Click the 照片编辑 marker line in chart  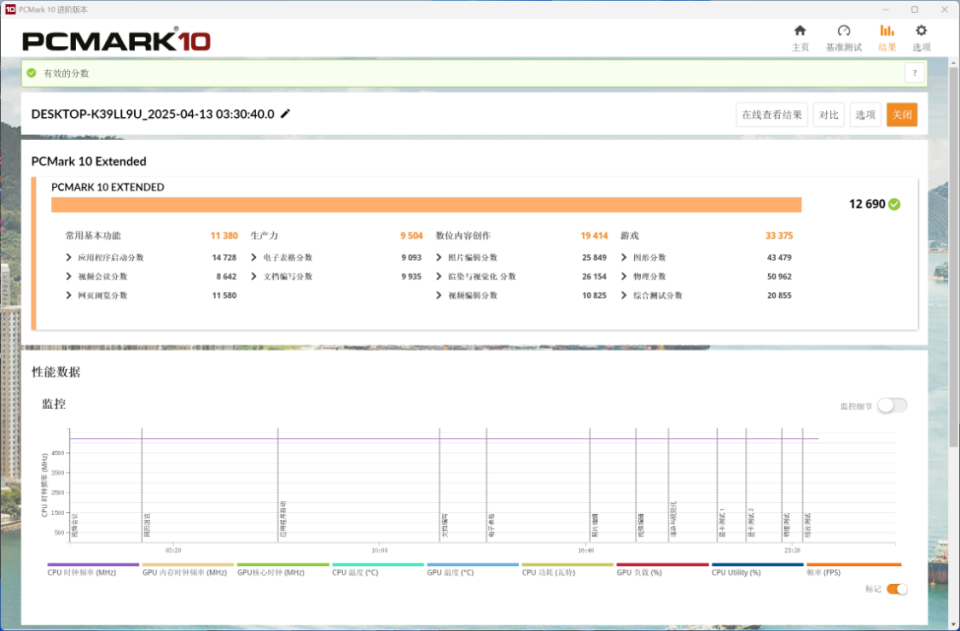[x=590, y=484]
